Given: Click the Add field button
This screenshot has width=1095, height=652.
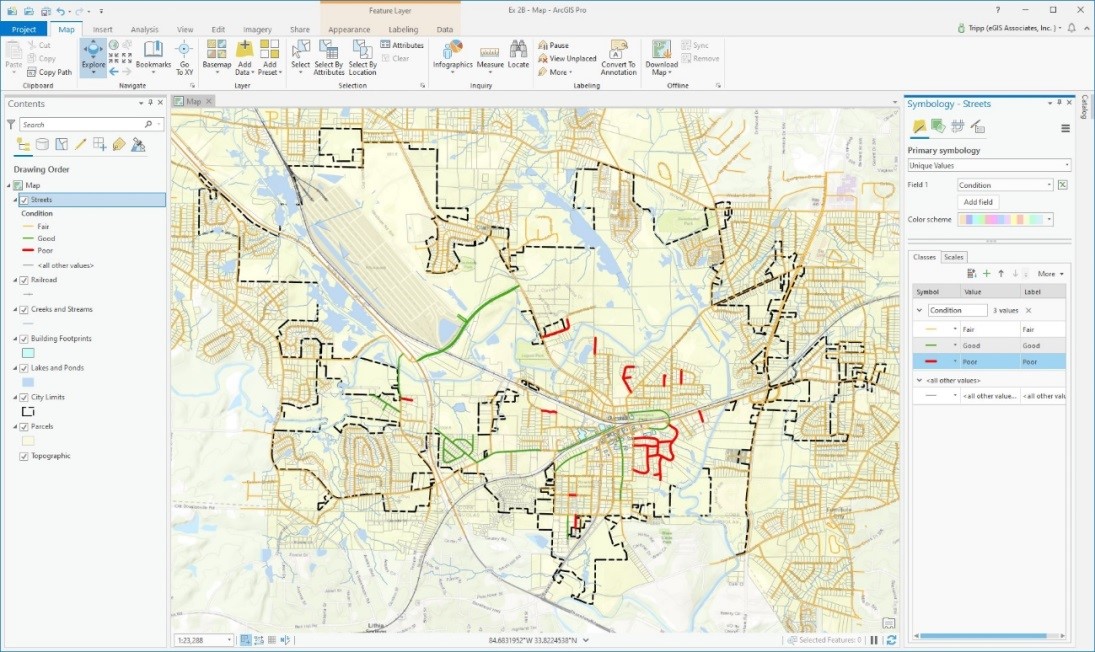Looking at the screenshot, I should point(978,202).
